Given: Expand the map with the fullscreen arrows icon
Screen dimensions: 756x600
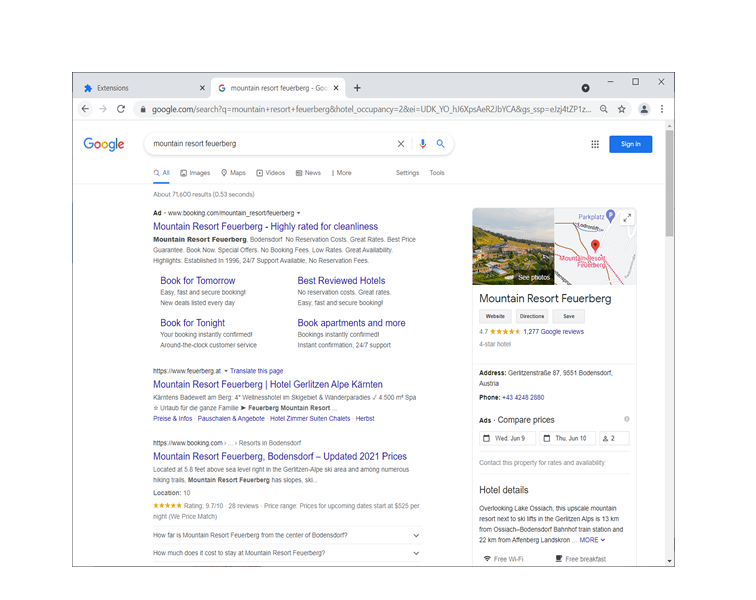Looking at the screenshot, I should tap(627, 218).
